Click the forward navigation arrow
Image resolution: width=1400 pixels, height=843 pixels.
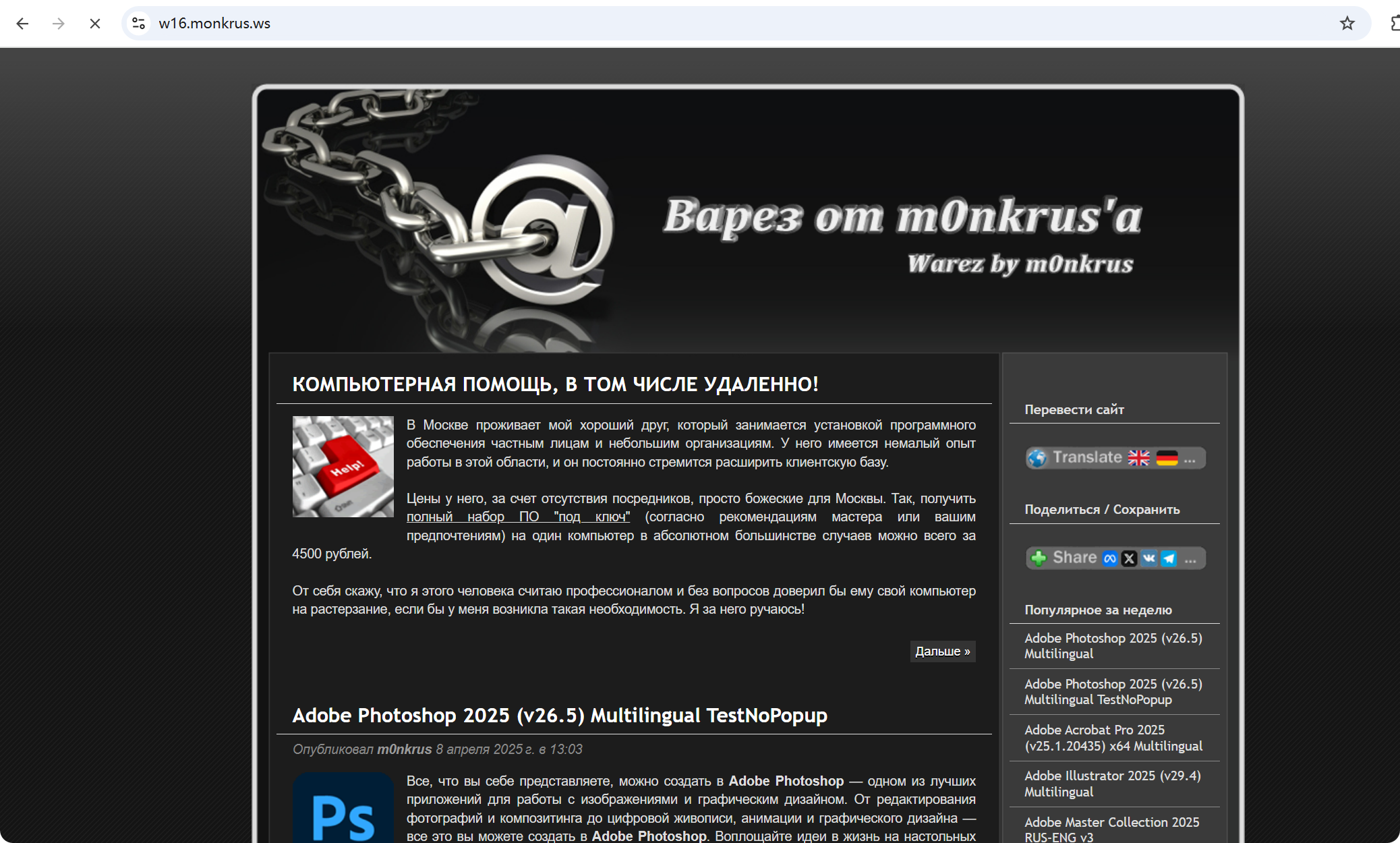pos(59,24)
